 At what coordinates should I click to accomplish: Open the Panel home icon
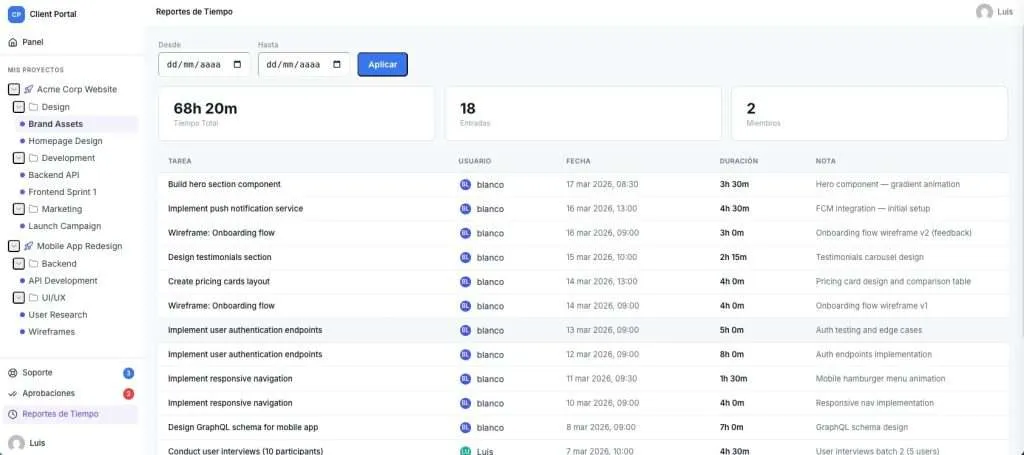12,42
